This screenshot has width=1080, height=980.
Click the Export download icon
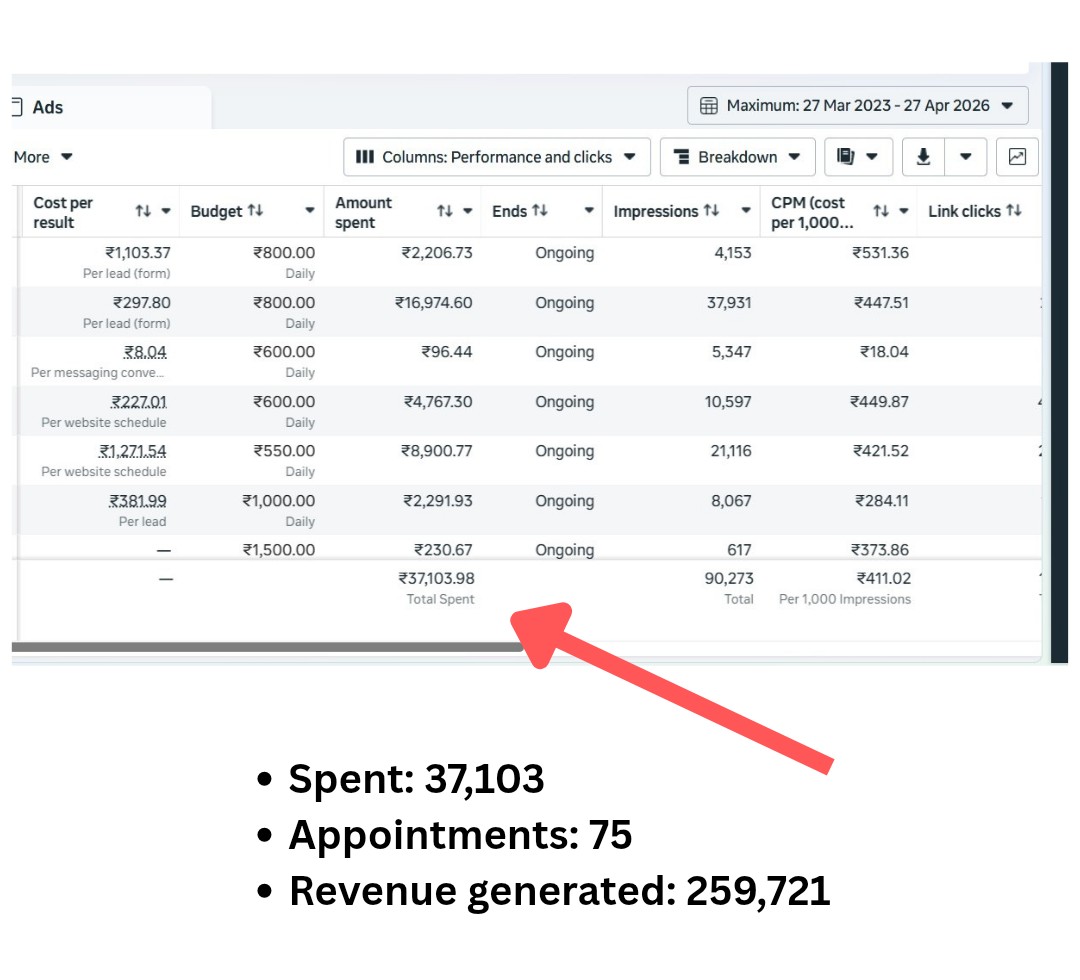pyautogui.click(x=923, y=157)
